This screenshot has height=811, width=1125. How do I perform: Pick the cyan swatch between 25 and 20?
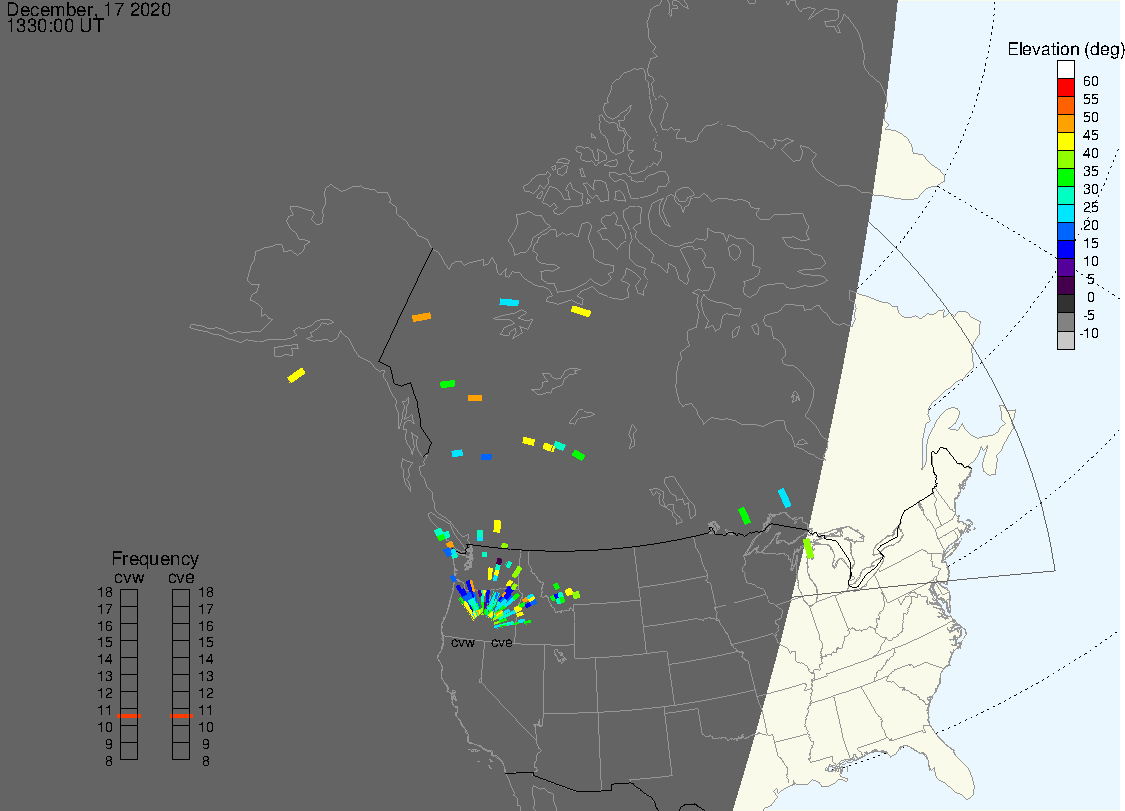pos(1065,214)
